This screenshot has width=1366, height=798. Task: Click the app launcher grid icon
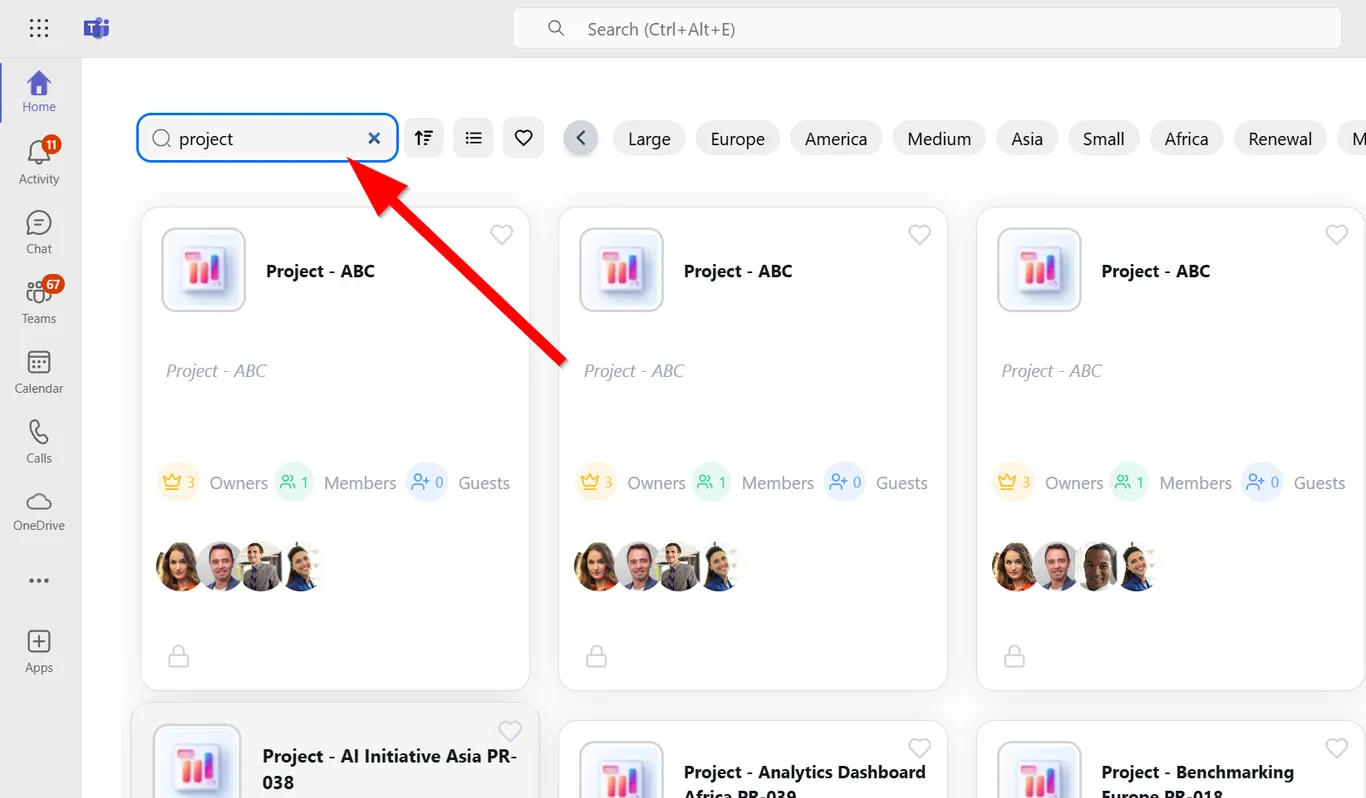(x=39, y=28)
